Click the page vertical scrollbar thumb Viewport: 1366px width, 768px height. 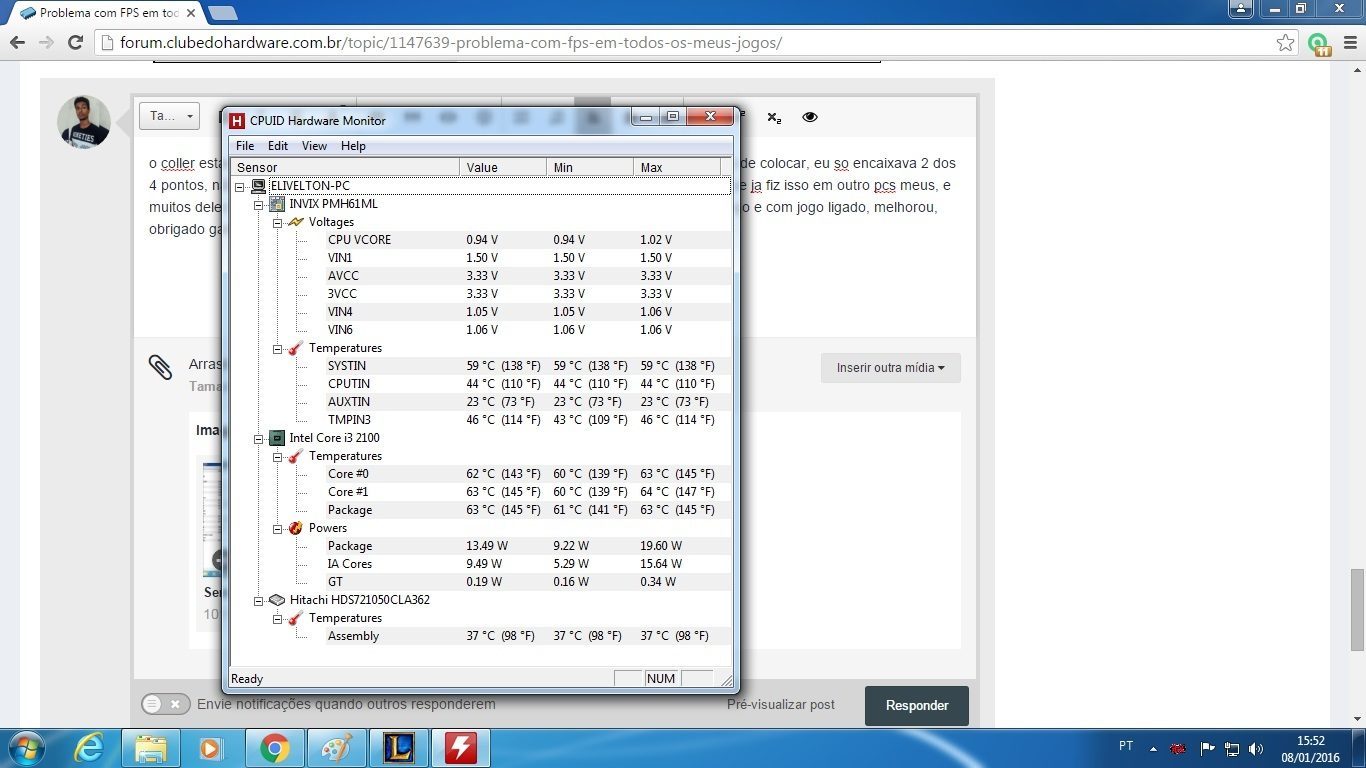pyautogui.click(x=1357, y=610)
